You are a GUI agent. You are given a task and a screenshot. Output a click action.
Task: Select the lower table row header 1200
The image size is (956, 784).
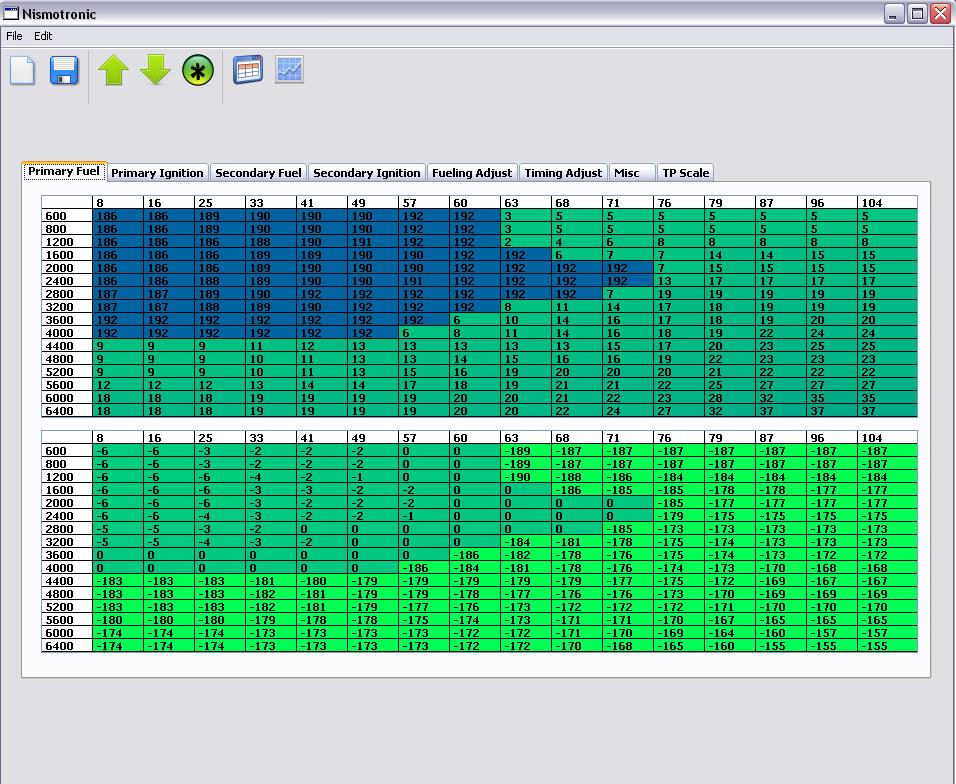(66, 477)
